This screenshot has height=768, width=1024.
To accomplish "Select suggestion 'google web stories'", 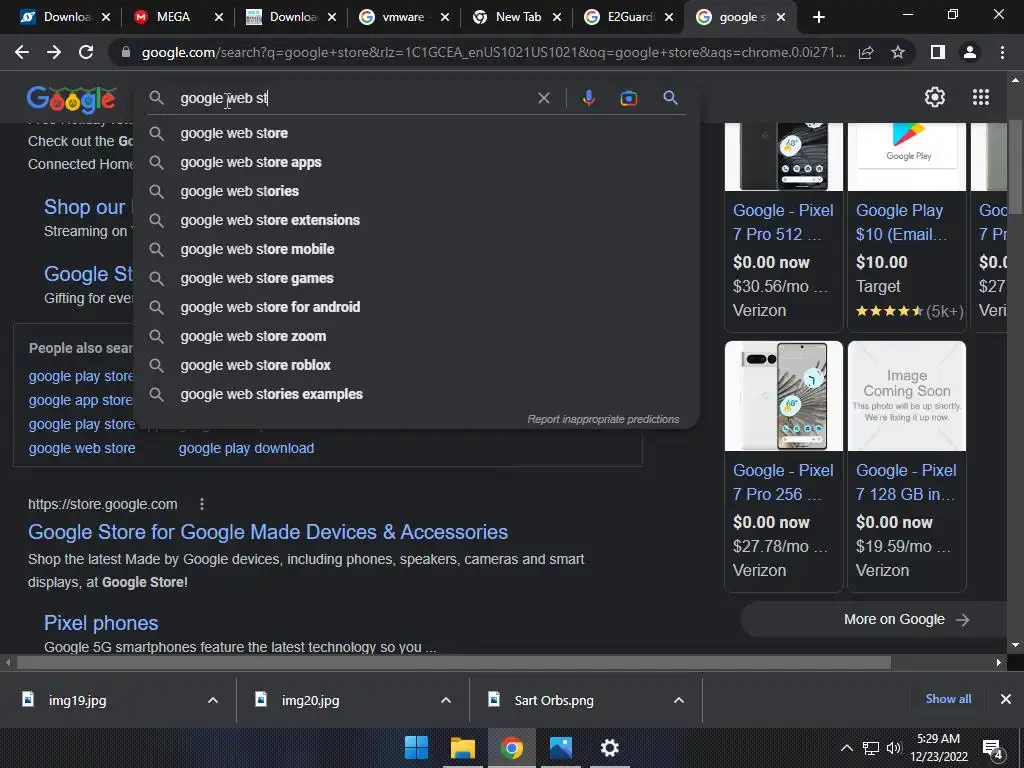I will tap(417, 191).
